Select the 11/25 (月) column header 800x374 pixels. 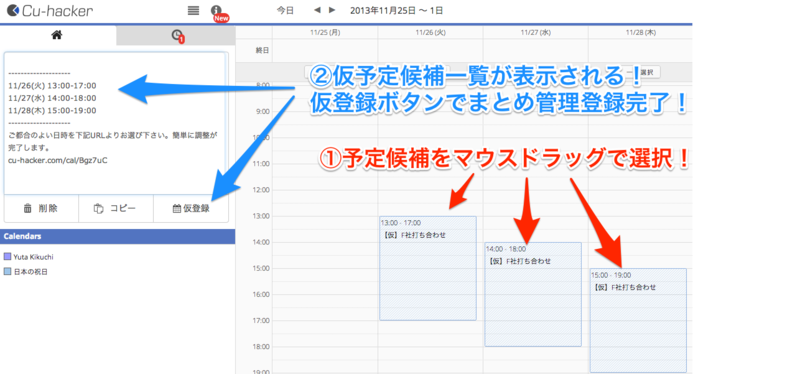coord(325,32)
